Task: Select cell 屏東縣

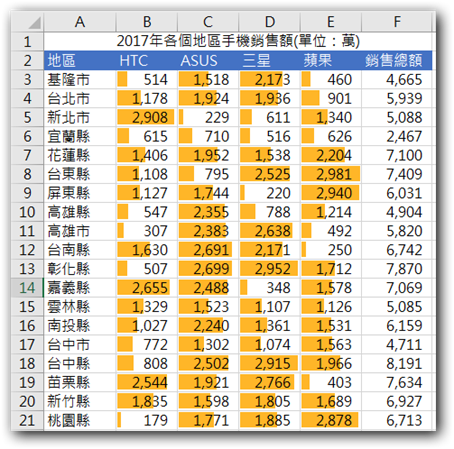Action: point(80,193)
